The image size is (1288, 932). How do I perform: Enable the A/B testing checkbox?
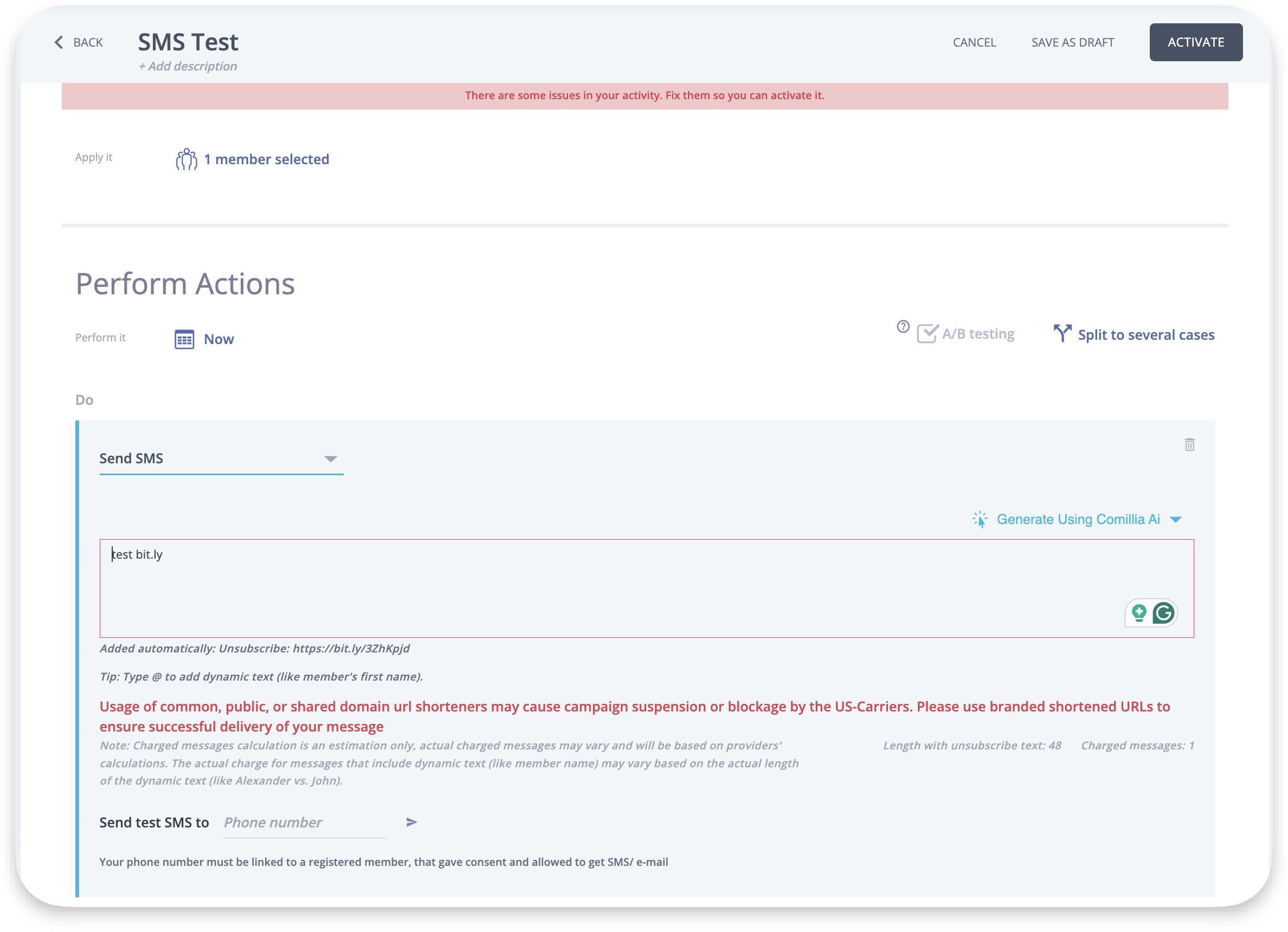coord(927,334)
